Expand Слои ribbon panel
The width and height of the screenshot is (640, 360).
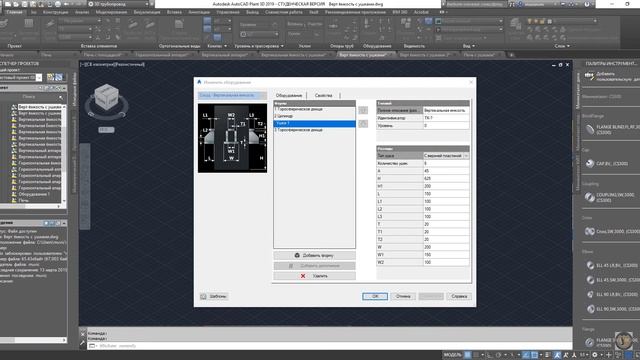tap(562, 46)
